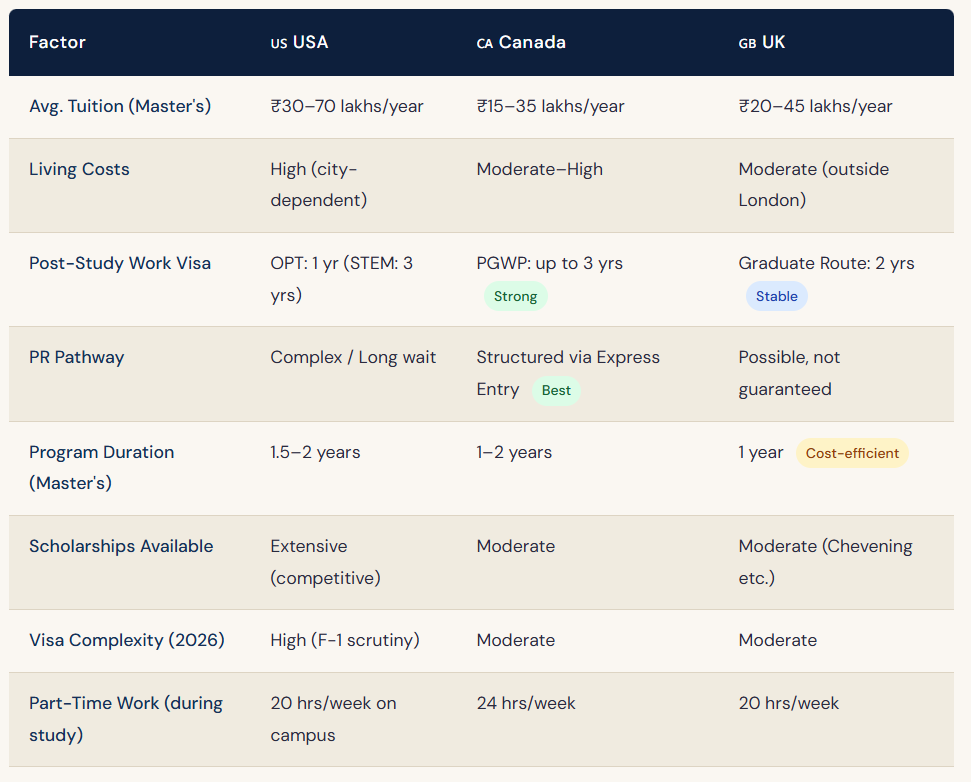Select the Canada 24 hrs/week cell
971x782 pixels.
pyautogui.click(x=526, y=703)
